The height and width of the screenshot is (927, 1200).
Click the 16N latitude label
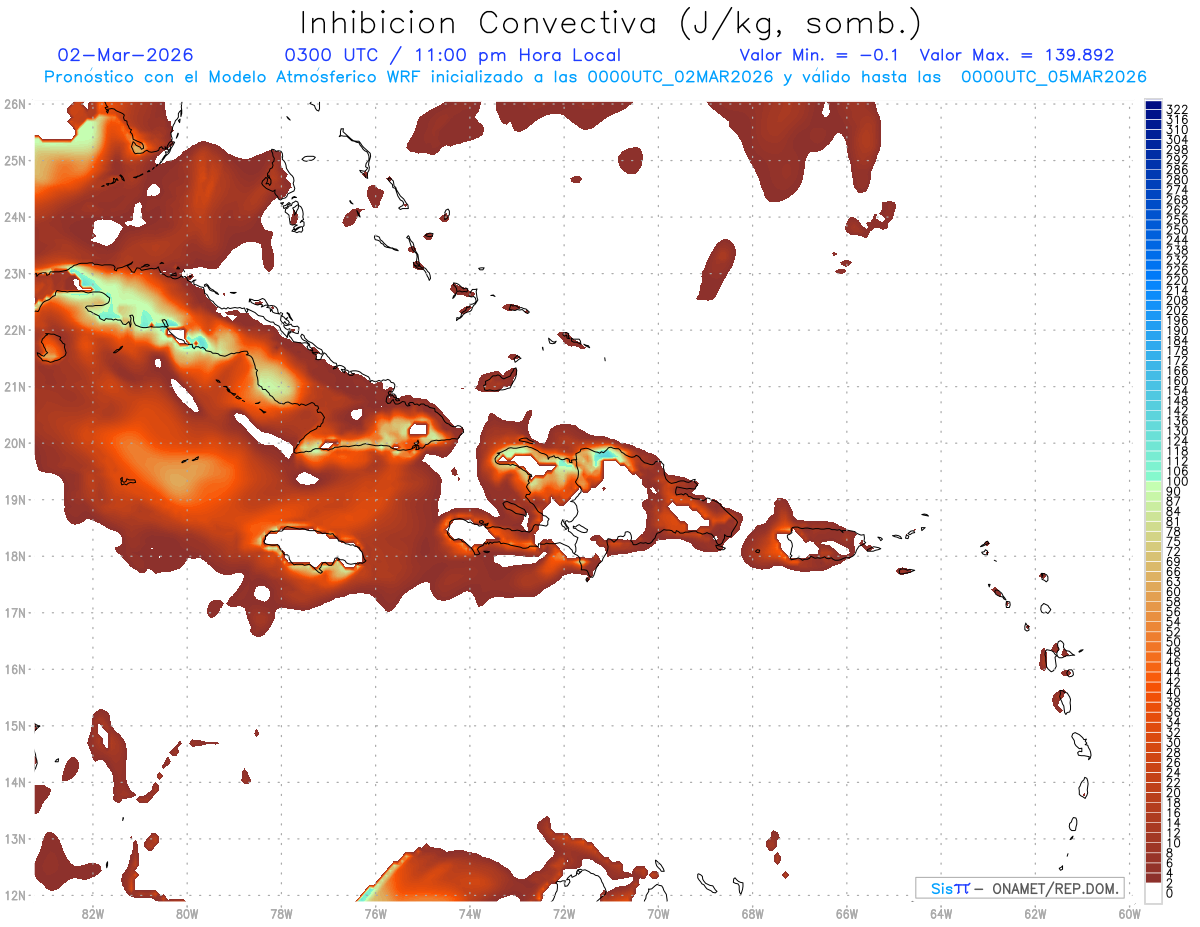(x=15, y=669)
